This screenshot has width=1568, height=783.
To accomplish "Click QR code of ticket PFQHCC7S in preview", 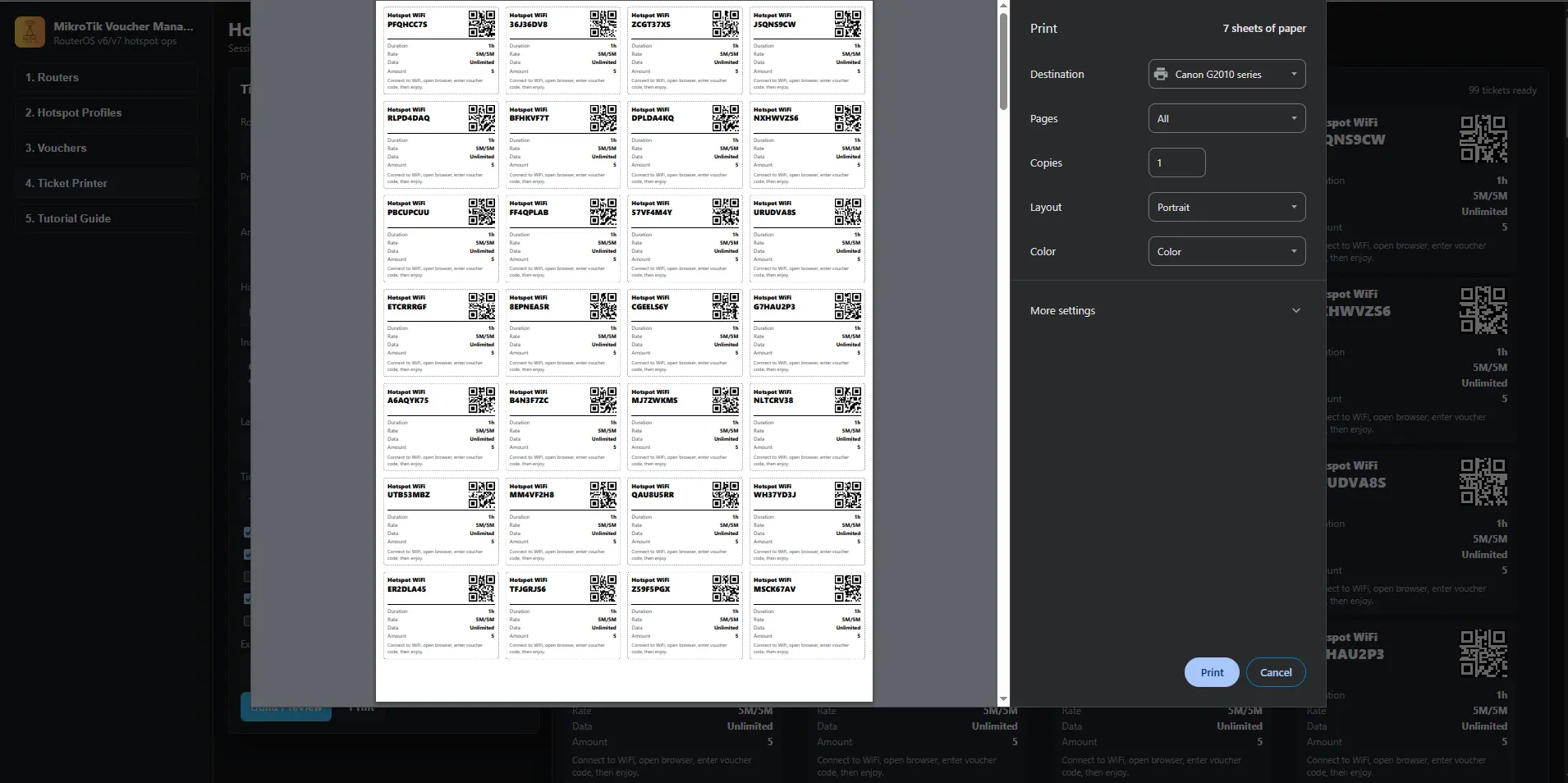I will (482, 24).
